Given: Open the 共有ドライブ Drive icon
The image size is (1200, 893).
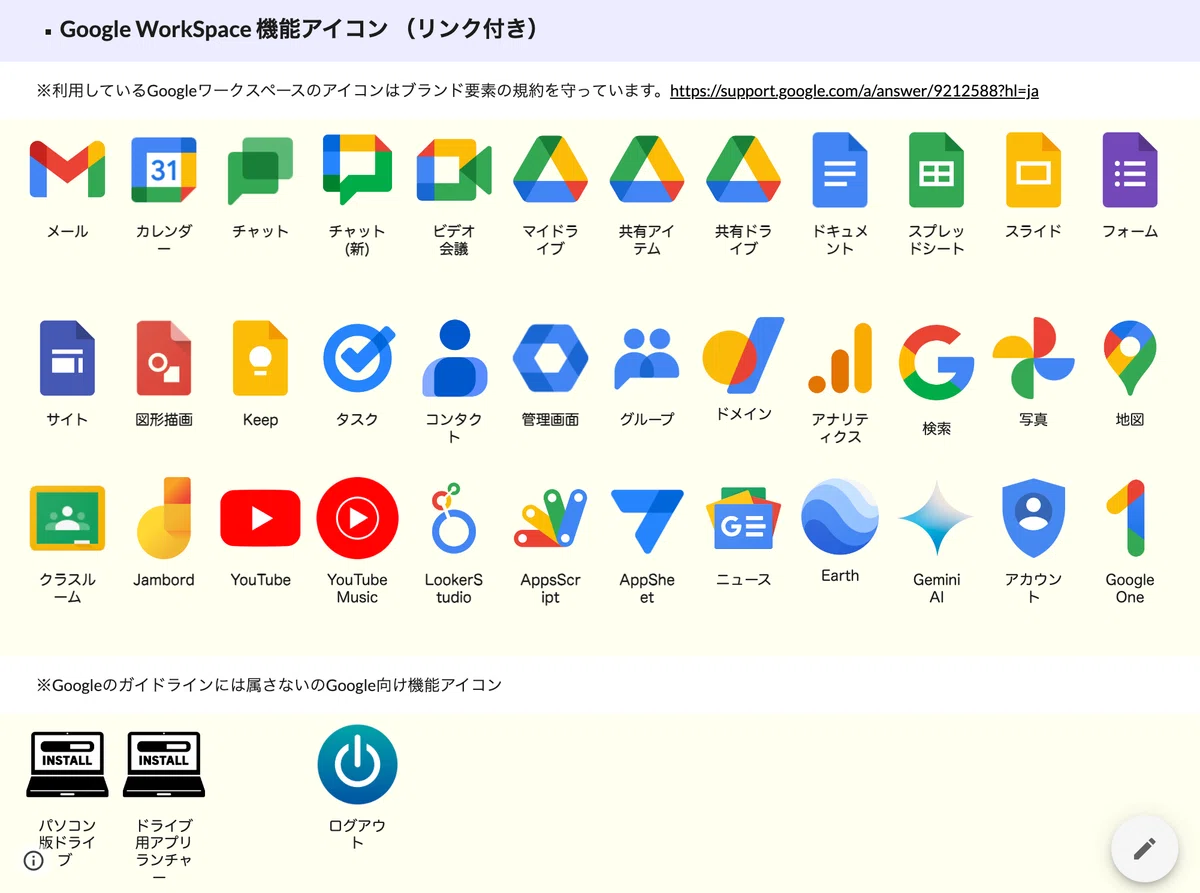Looking at the screenshot, I should [x=743, y=170].
